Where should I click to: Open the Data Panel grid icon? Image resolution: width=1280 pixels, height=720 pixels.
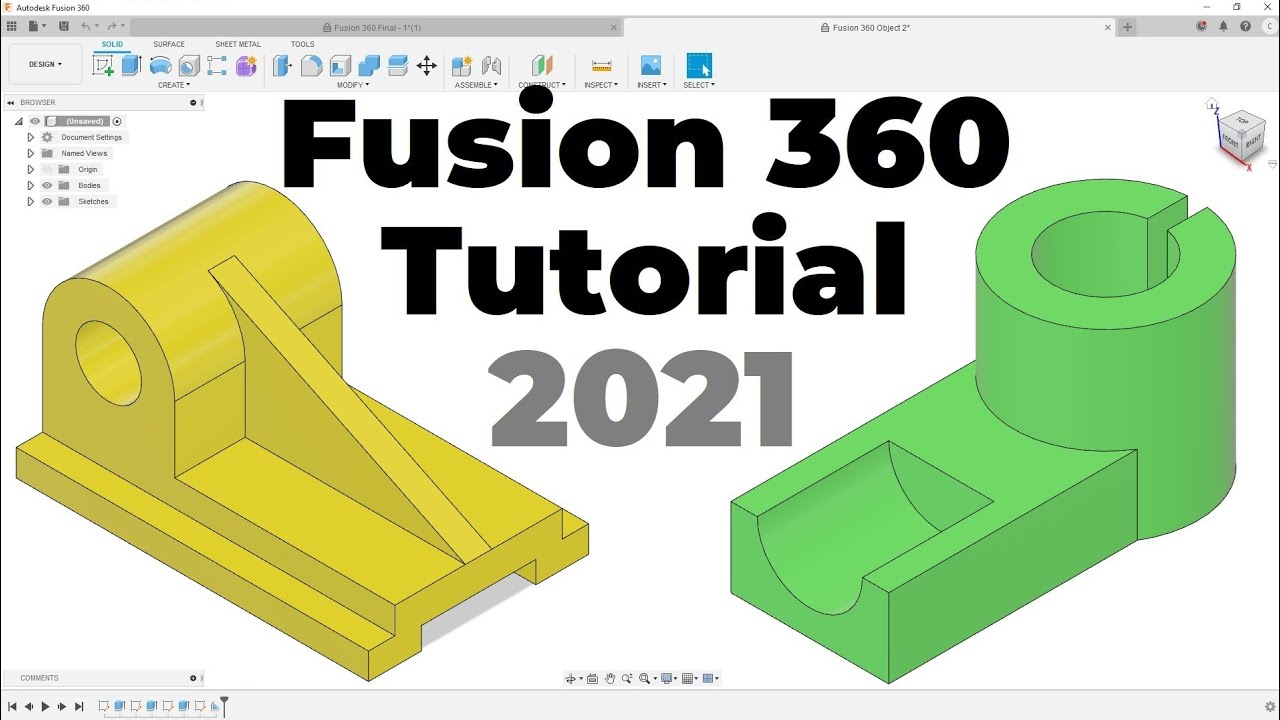tap(12, 27)
